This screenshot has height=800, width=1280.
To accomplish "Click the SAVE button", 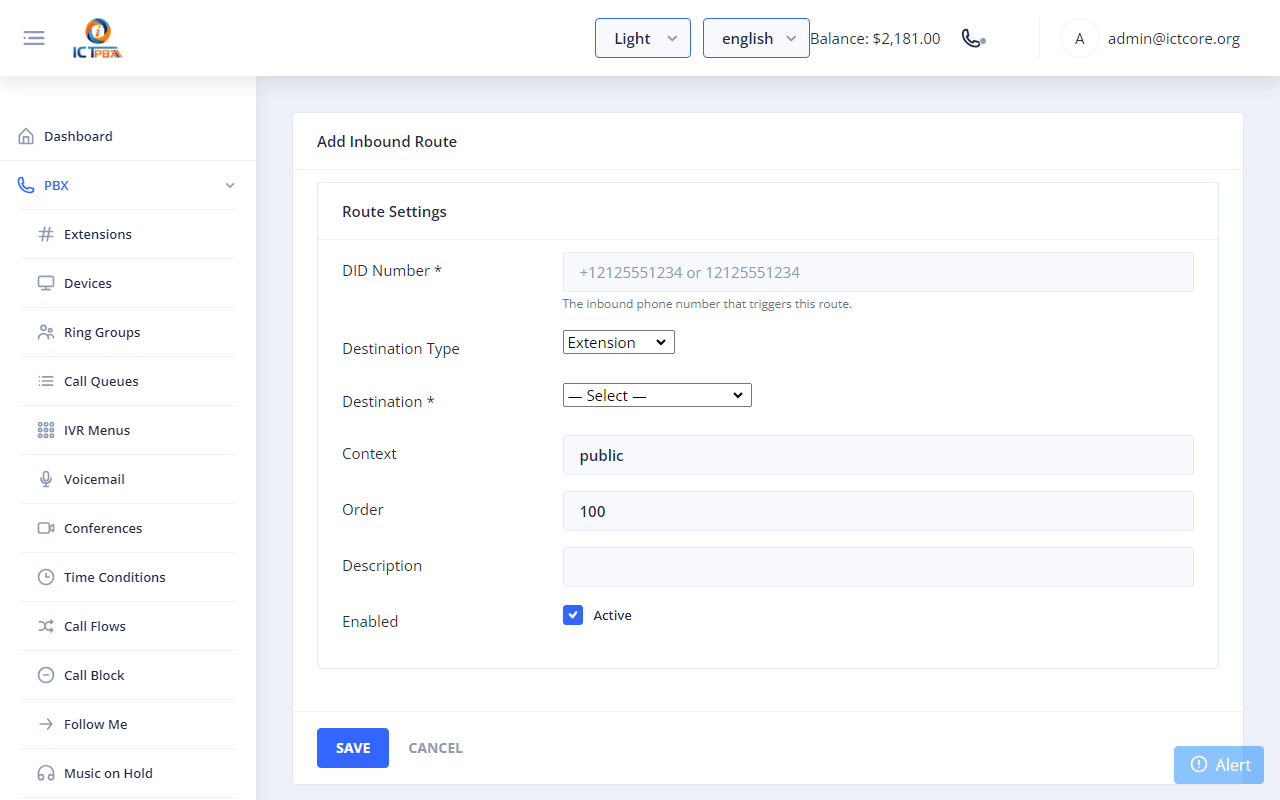I will pyautogui.click(x=353, y=748).
